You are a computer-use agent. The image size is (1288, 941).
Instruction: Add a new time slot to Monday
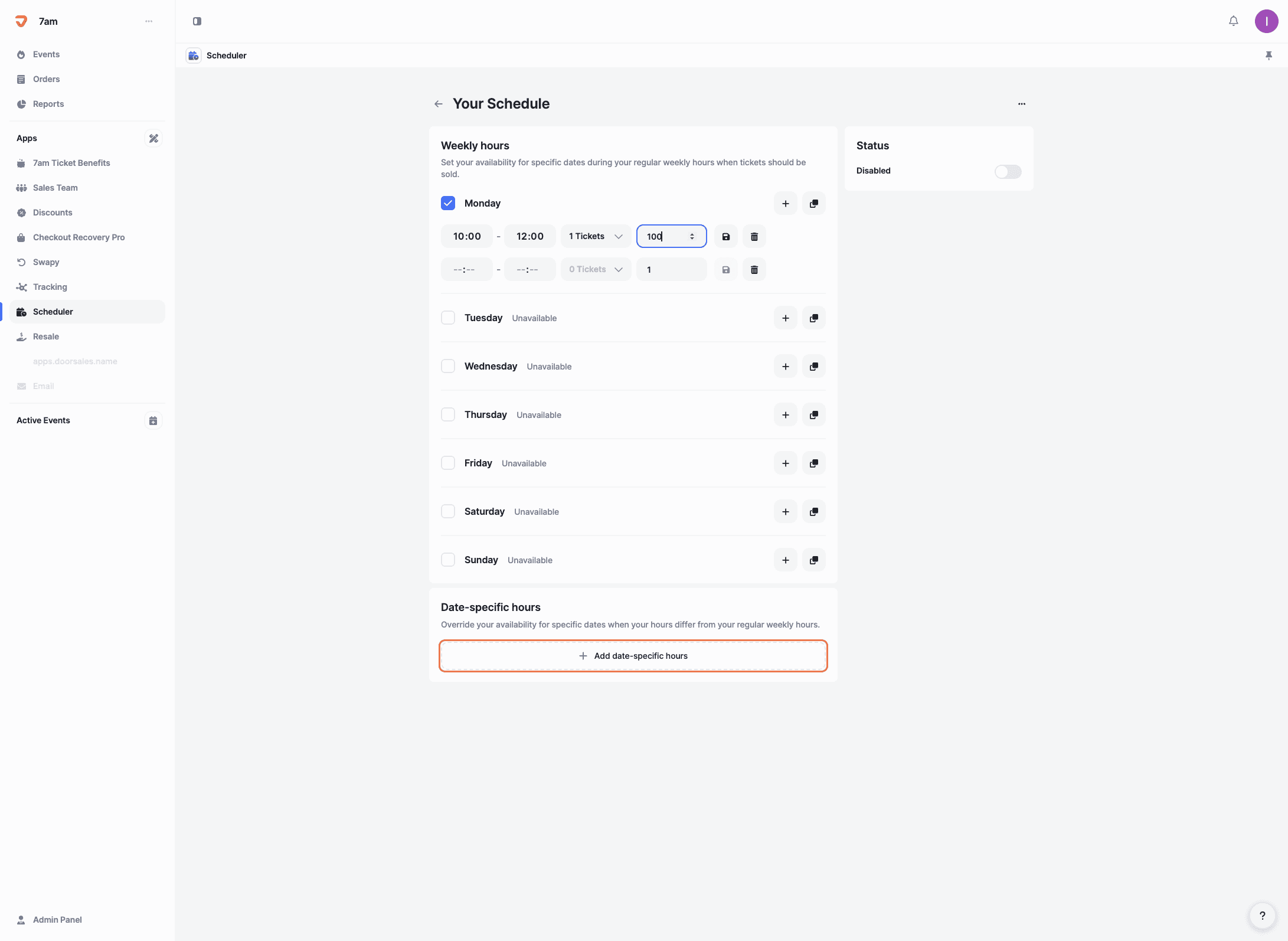click(x=785, y=203)
